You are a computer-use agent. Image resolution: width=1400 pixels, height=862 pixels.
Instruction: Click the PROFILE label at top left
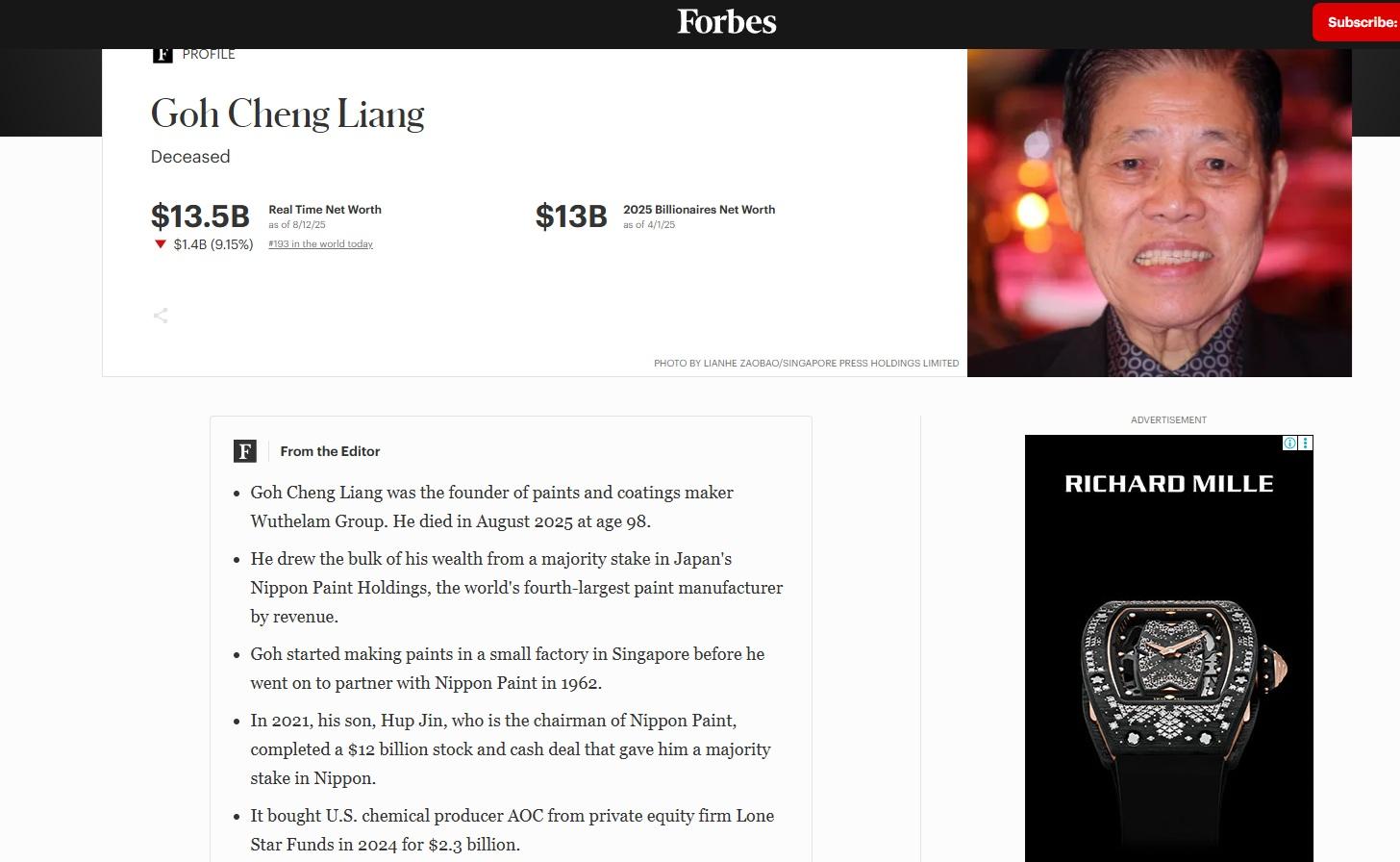click(209, 55)
